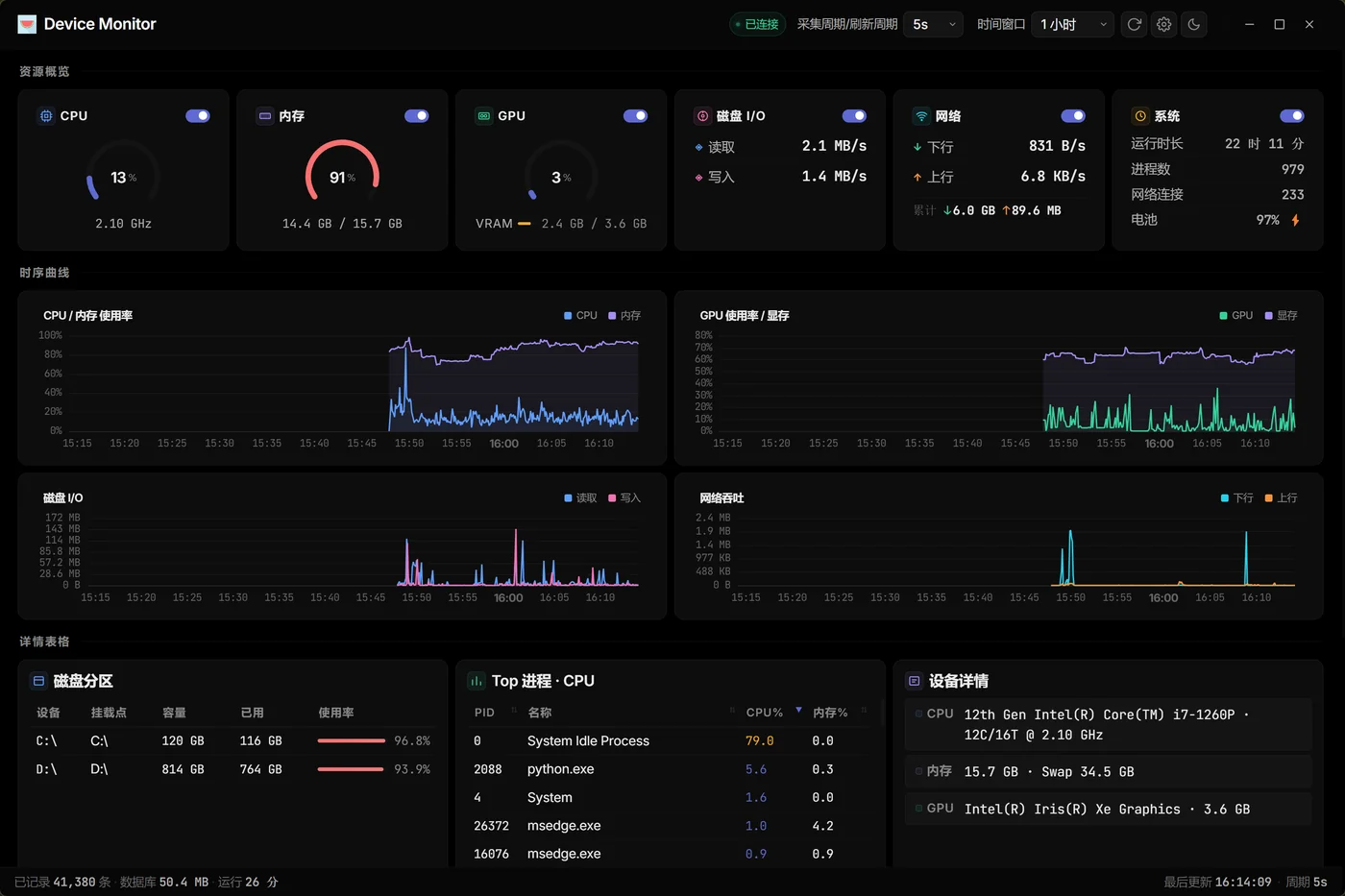Toggle the 磁盘 I/O card switch

click(x=854, y=116)
